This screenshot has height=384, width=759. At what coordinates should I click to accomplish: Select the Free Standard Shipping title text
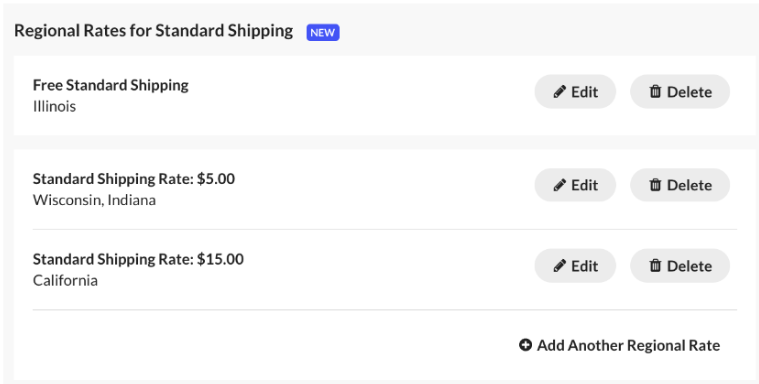(110, 85)
